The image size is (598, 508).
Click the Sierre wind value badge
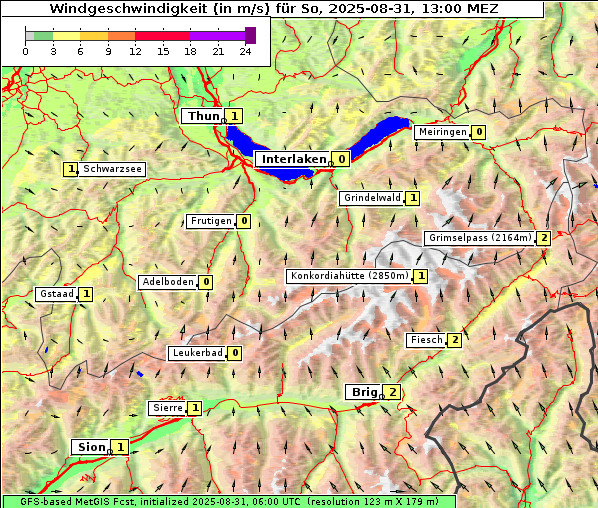[195, 408]
